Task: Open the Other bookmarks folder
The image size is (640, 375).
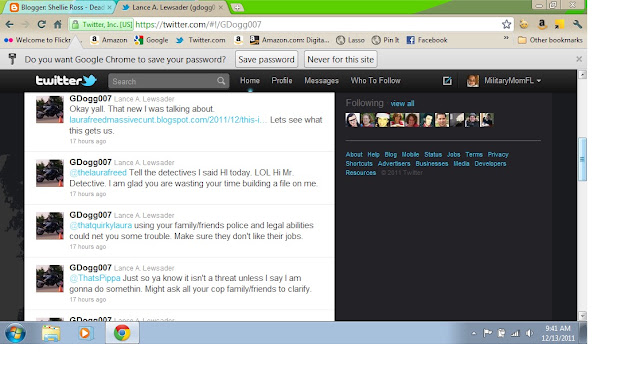Action: point(550,40)
